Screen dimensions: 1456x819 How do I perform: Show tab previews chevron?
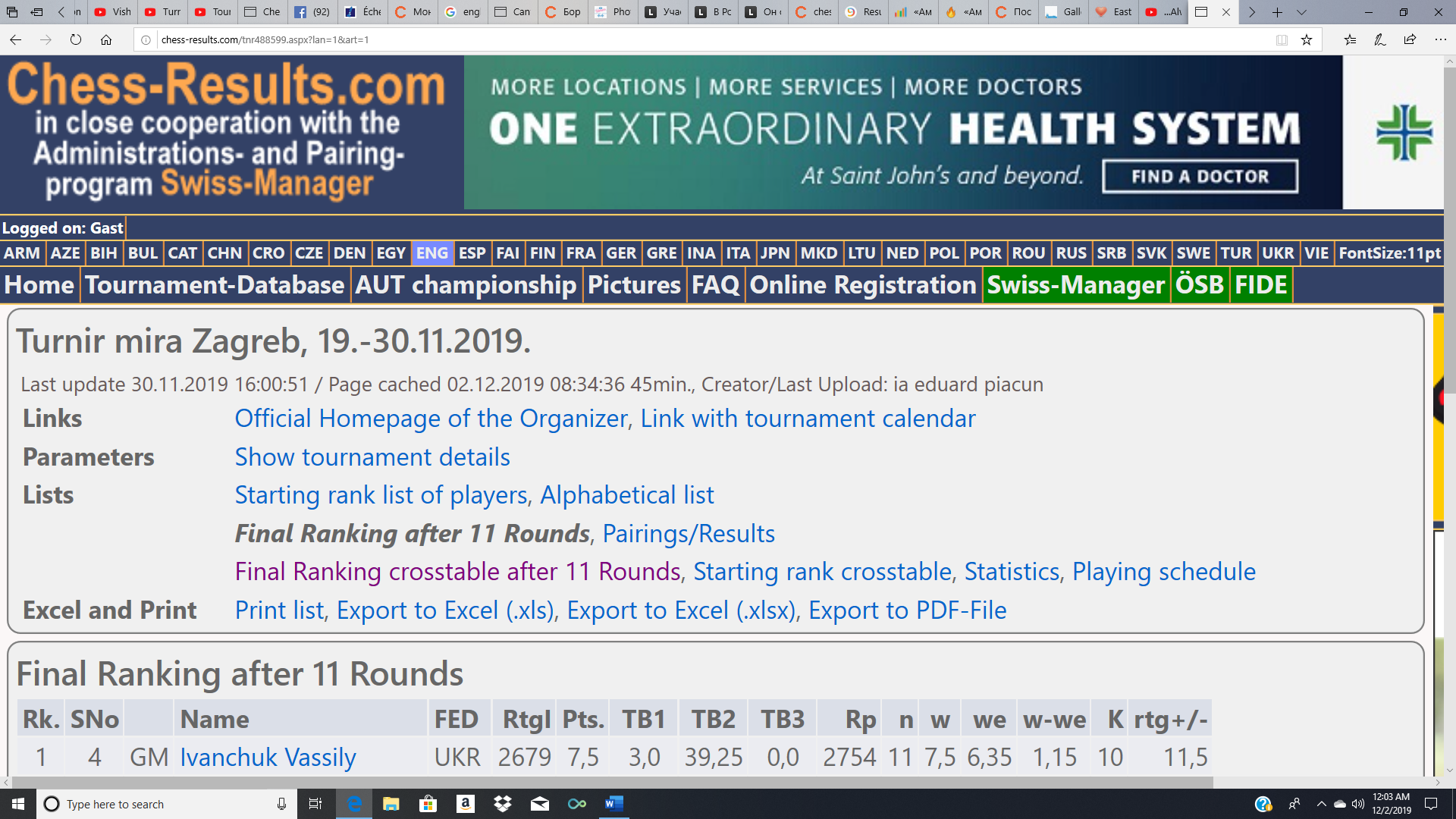click(x=1301, y=12)
